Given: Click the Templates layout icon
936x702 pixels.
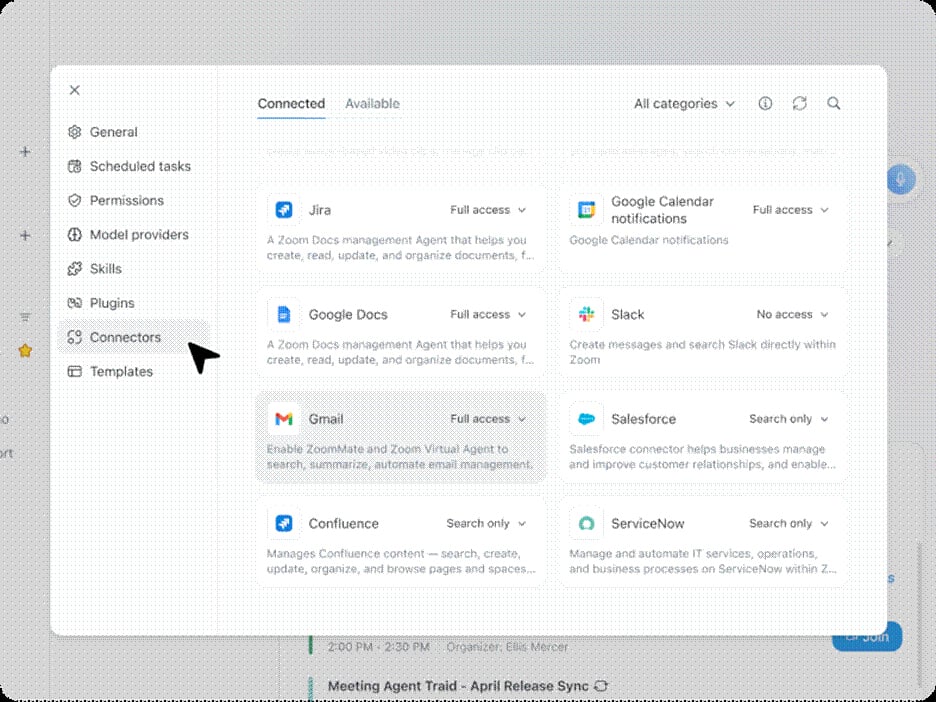Looking at the screenshot, I should [75, 372].
